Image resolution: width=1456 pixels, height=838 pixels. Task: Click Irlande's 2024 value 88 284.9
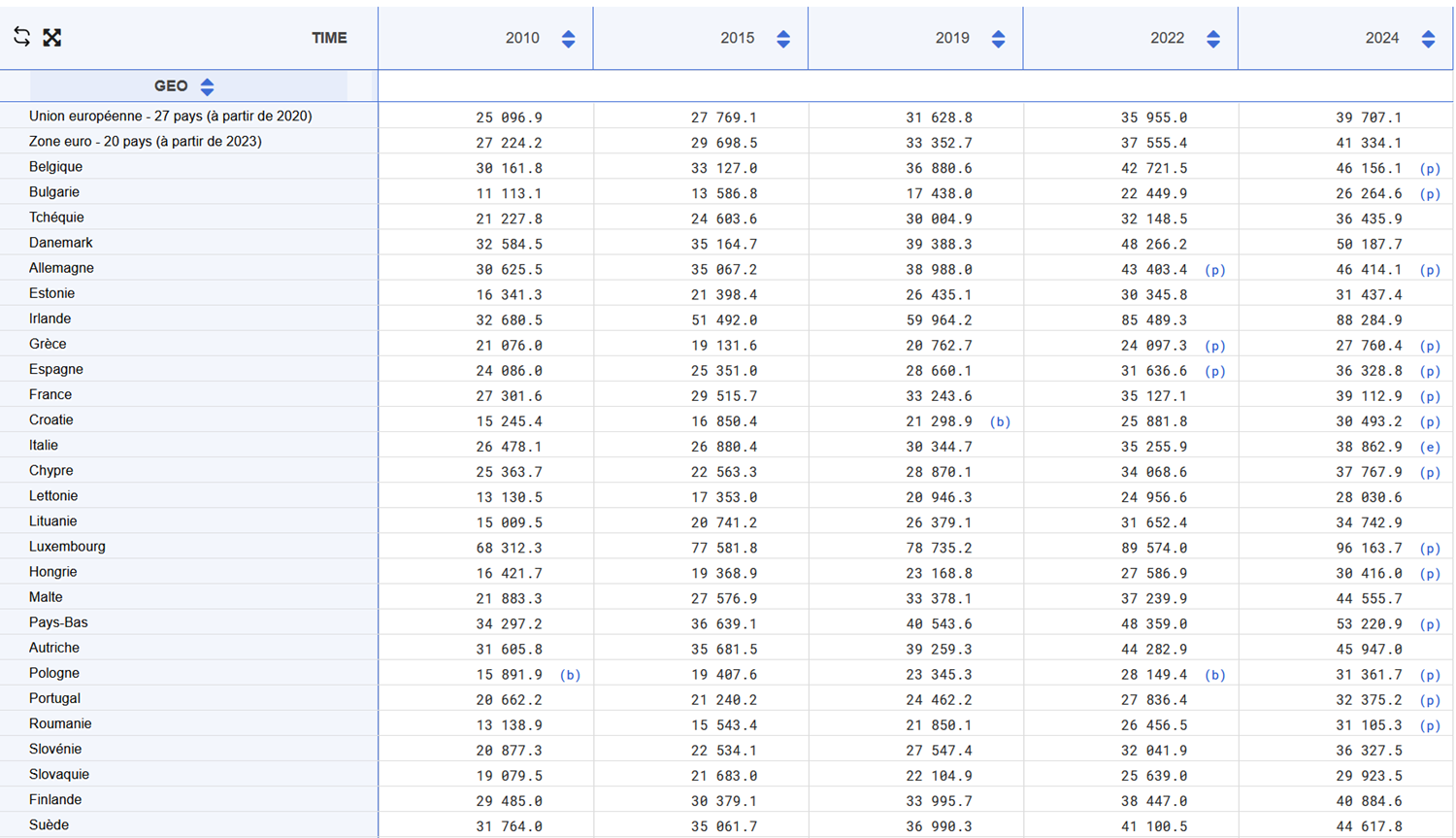coord(1369,320)
